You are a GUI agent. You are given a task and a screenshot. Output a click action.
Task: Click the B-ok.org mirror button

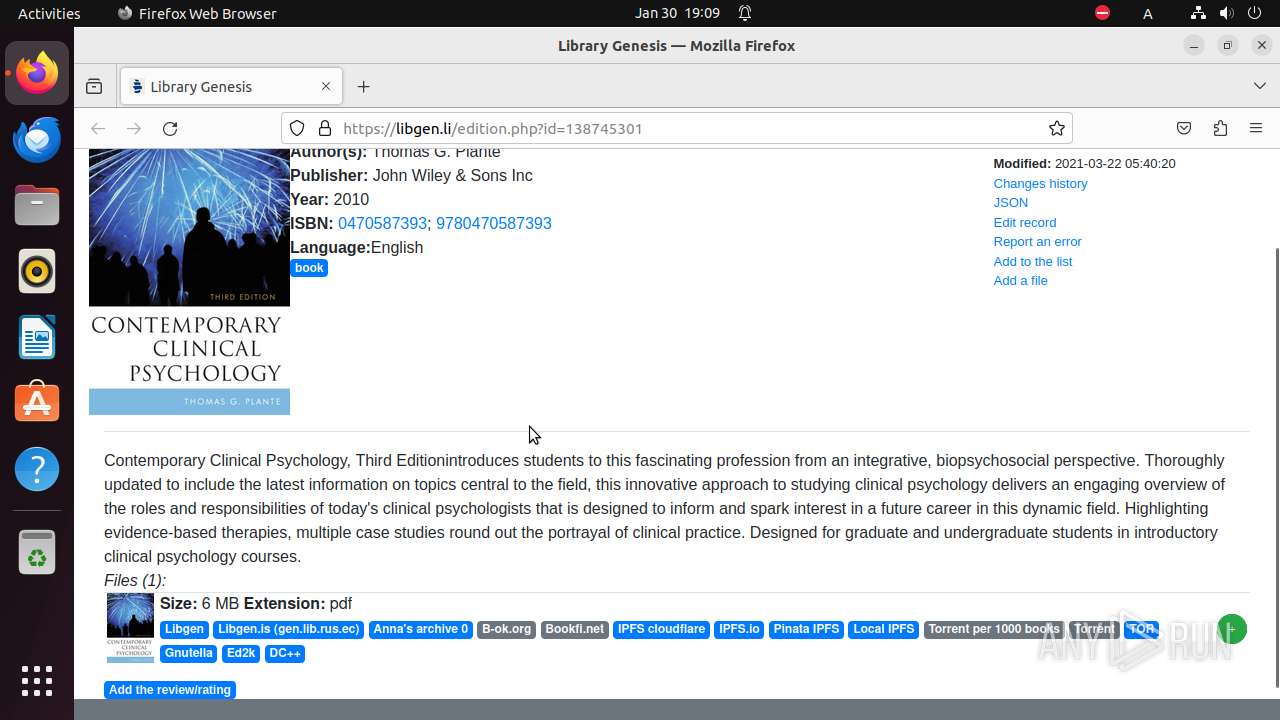506,629
